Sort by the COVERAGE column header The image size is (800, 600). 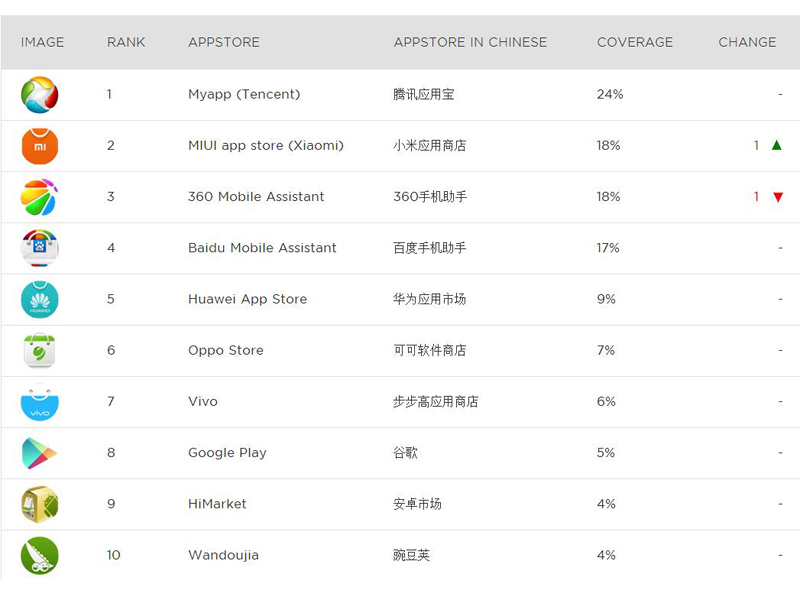tap(635, 42)
